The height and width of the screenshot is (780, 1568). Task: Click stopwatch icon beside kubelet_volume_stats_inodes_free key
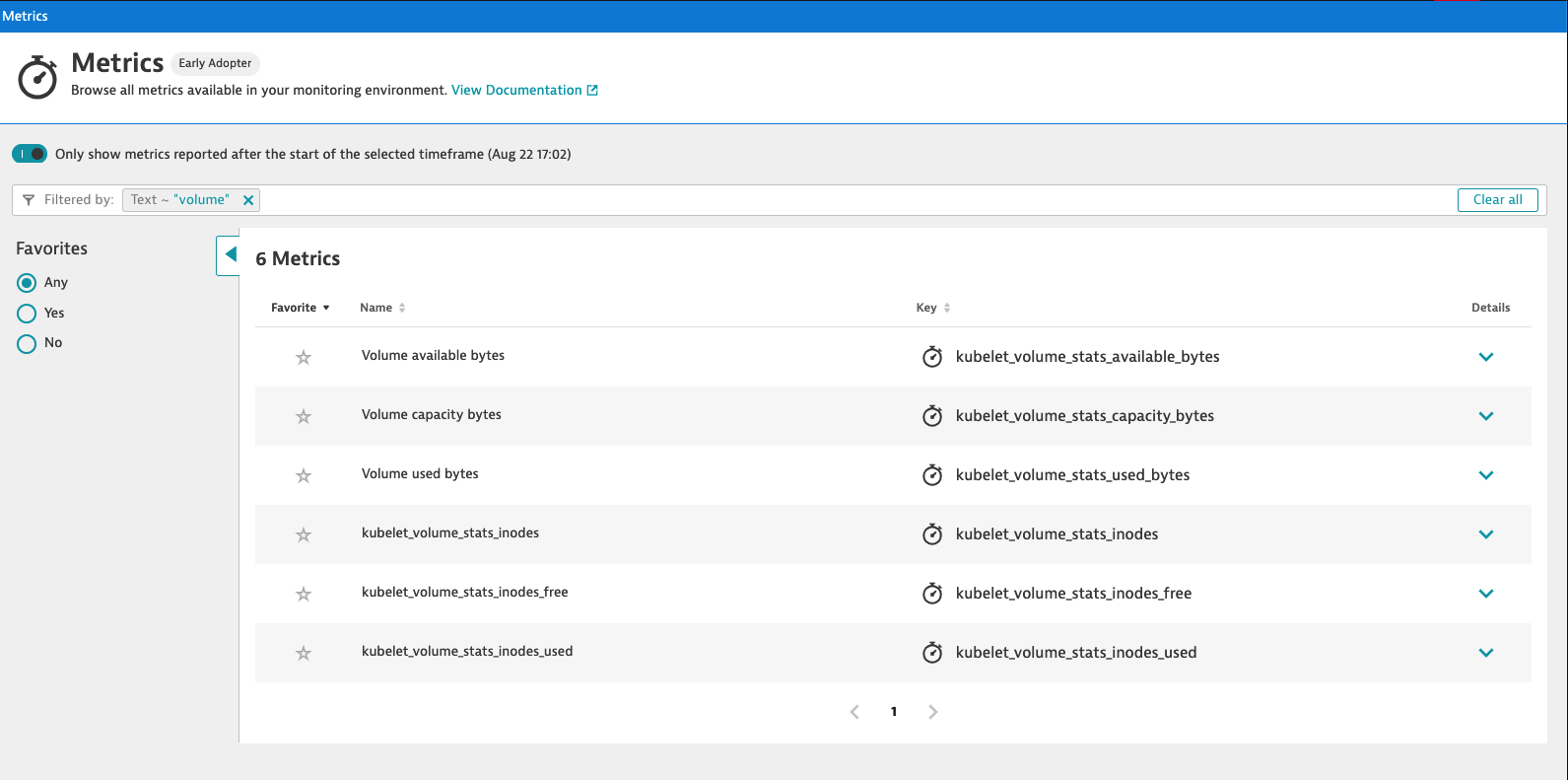(x=932, y=593)
